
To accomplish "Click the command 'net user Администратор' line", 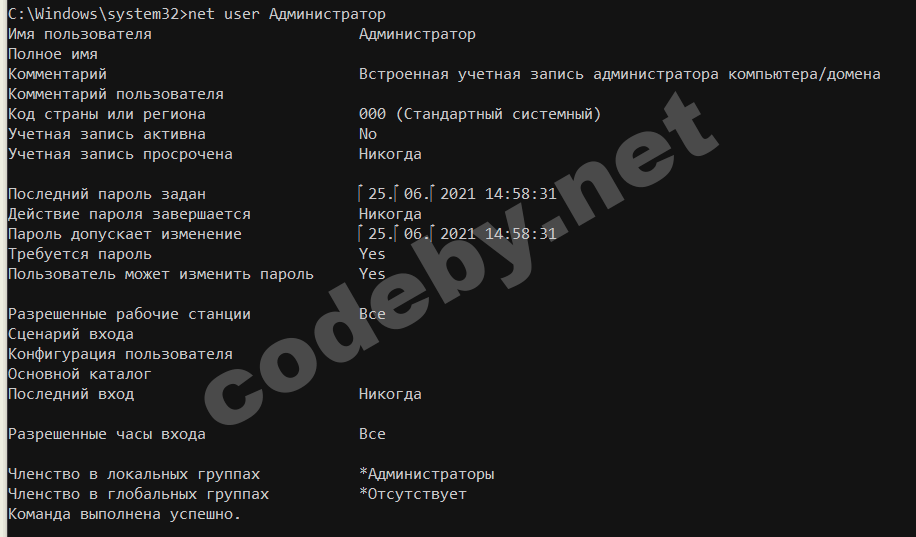I will pyautogui.click(x=196, y=14).
